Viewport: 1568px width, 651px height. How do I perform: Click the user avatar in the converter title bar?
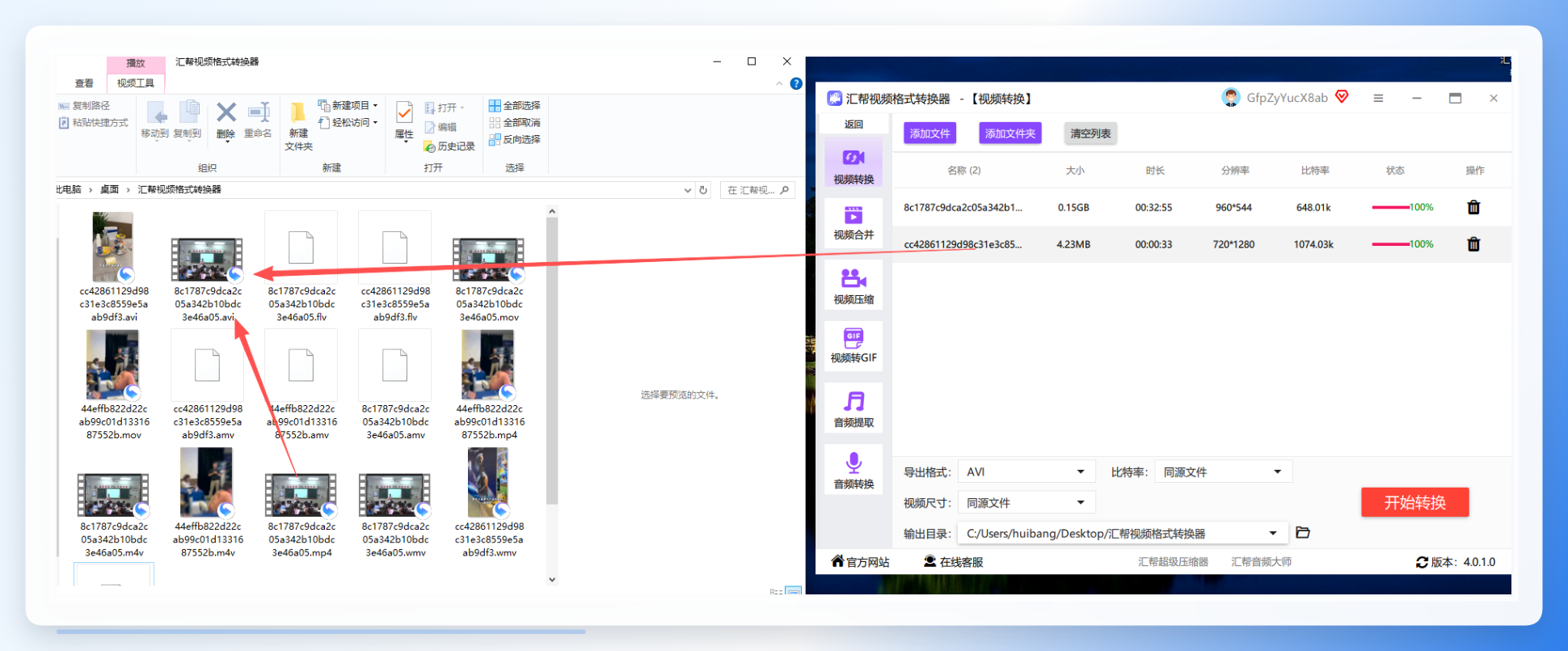pos(1231,98)
